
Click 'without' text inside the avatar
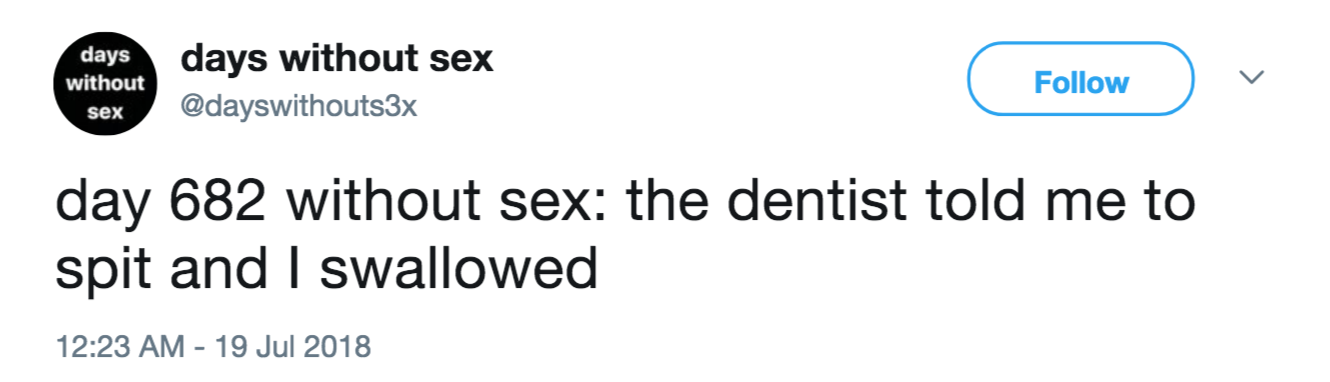[x=105, y=83]
